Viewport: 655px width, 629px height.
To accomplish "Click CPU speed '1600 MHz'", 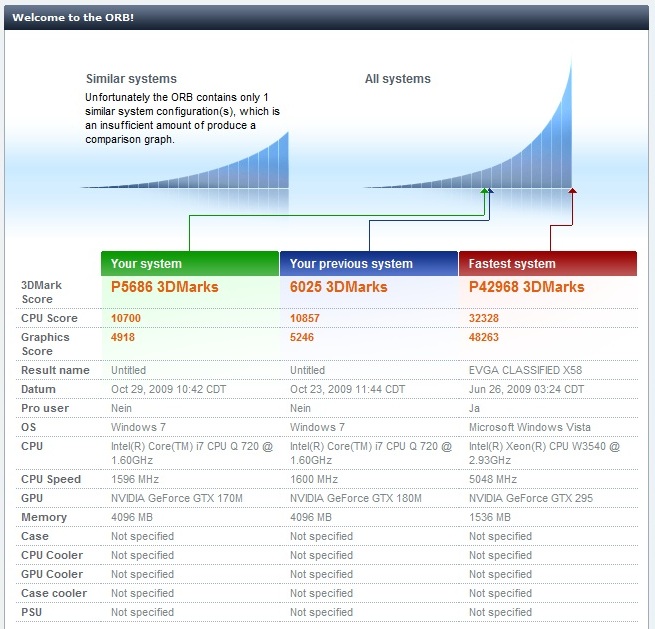I will [314, 479].
